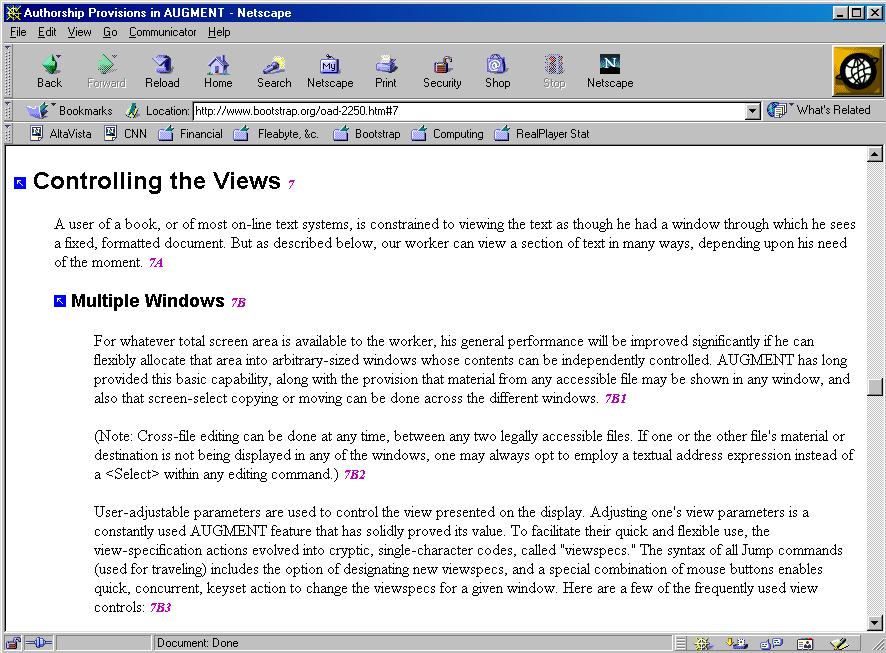Screen dimensions: 886x653
Task: Open the Bootstrap bookmark folder
Action: pos(367,134)
